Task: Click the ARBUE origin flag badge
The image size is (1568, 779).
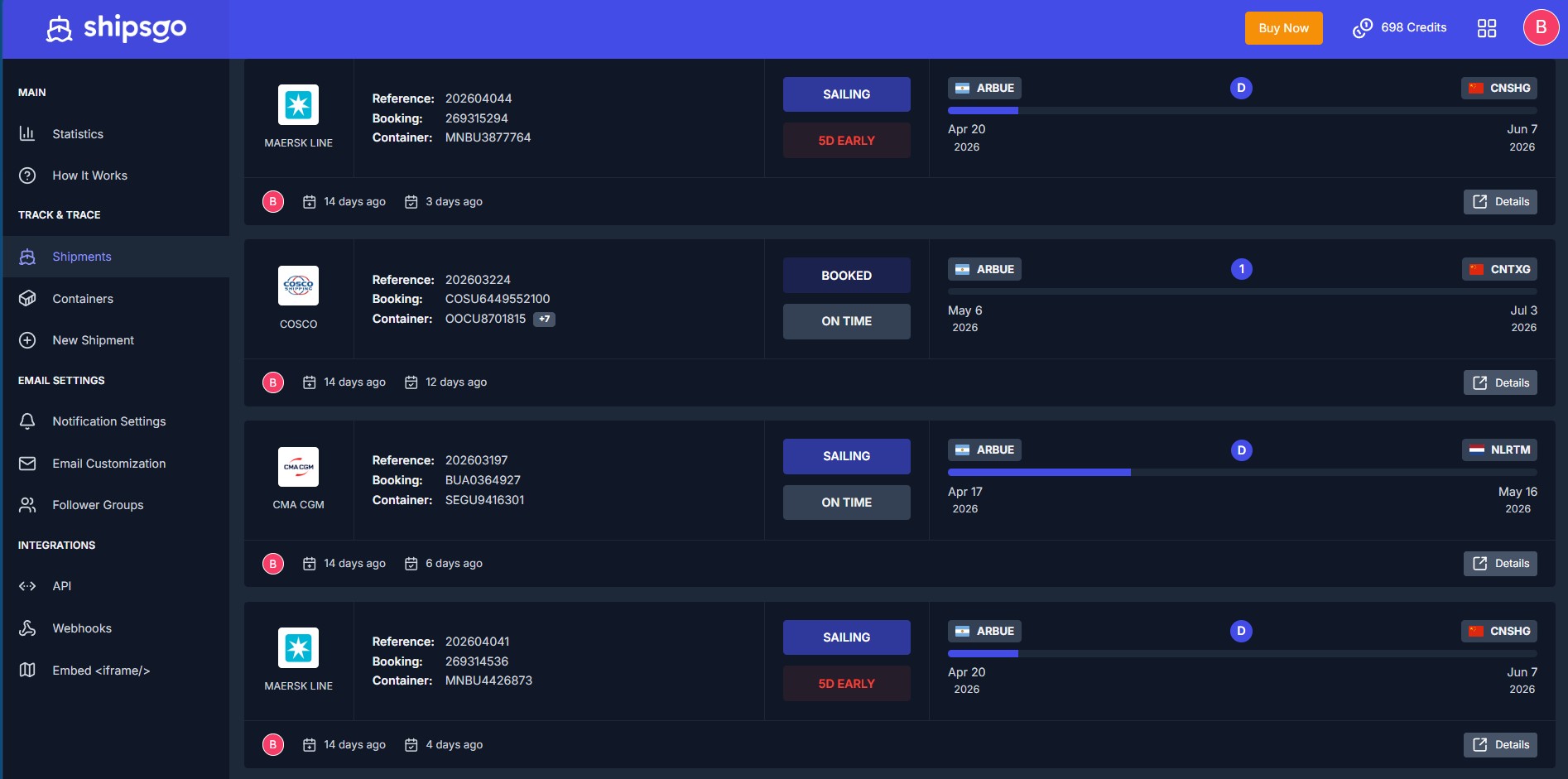Action: (x=984, y=88)
